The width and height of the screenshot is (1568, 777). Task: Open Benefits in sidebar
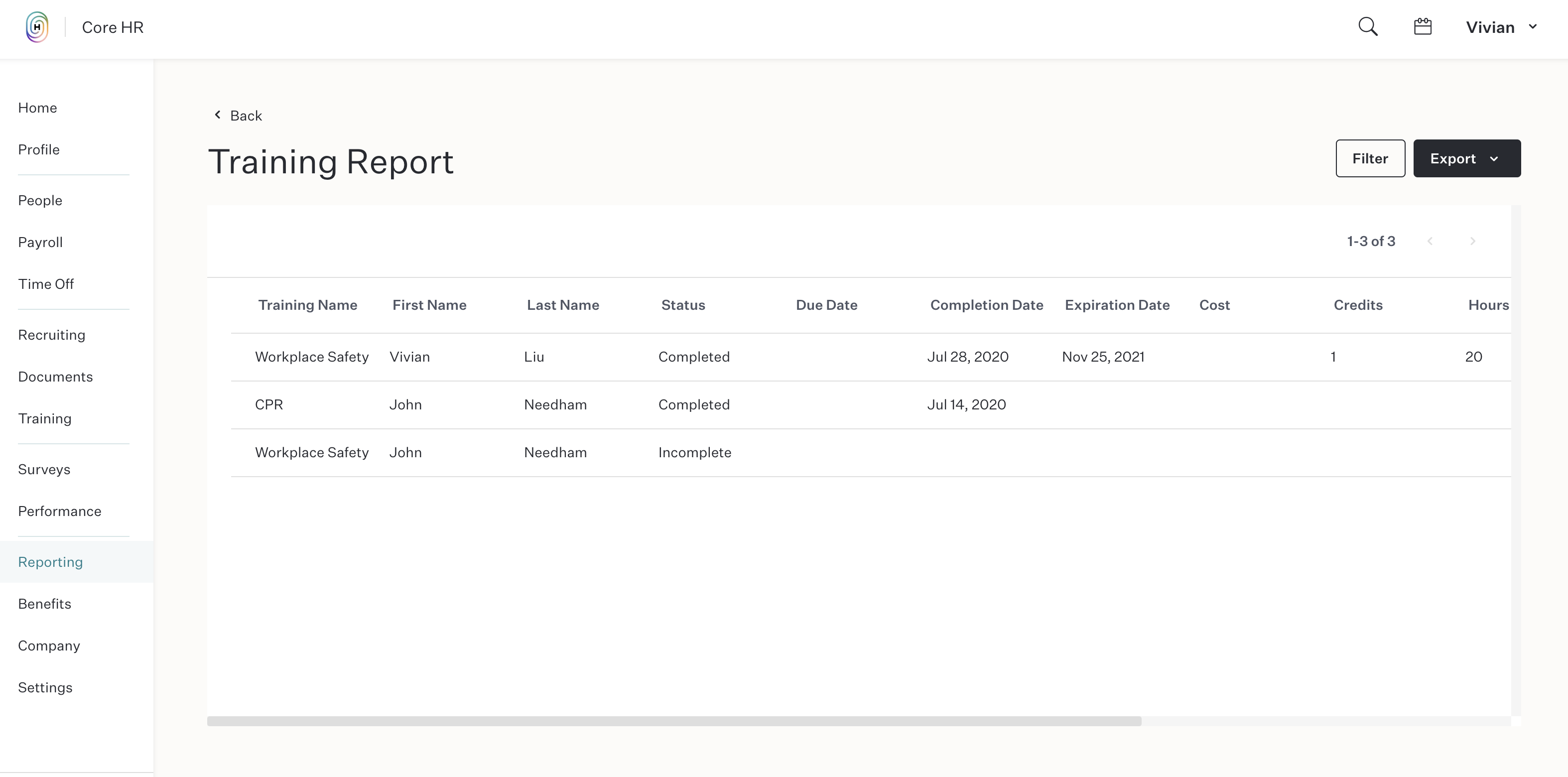[x=44, y=604]
